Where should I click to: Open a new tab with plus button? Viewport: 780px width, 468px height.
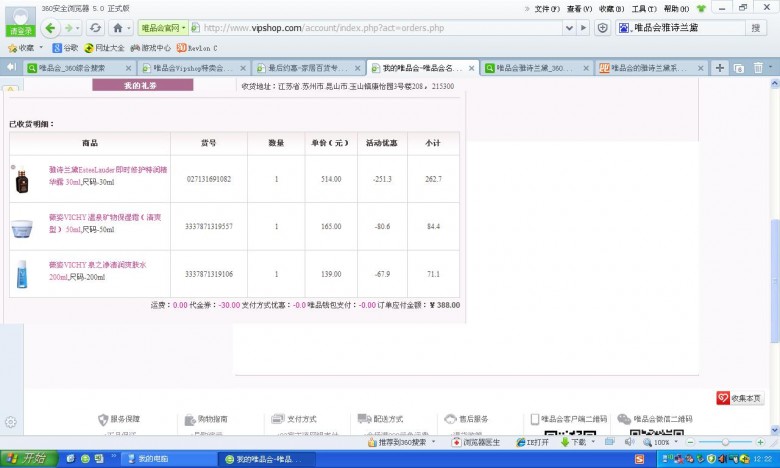click(719, 68)
